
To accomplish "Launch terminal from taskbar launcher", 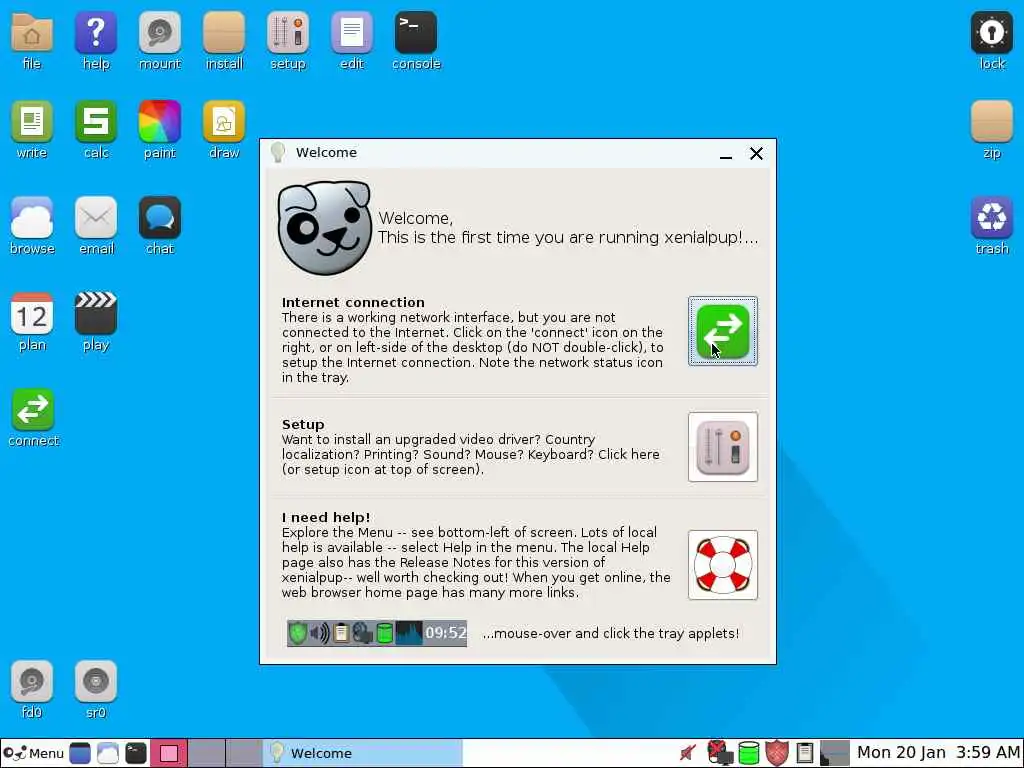I will [x=136, y=753].
